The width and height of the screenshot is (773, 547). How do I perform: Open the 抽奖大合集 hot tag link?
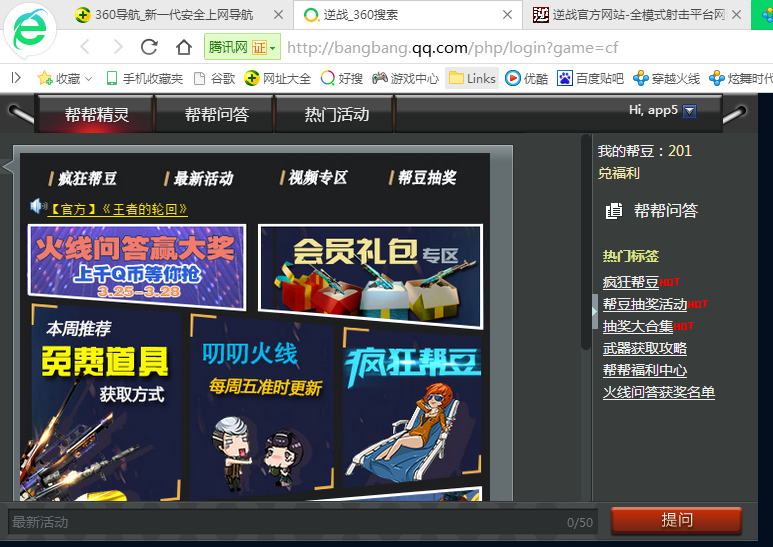[637, 326]
